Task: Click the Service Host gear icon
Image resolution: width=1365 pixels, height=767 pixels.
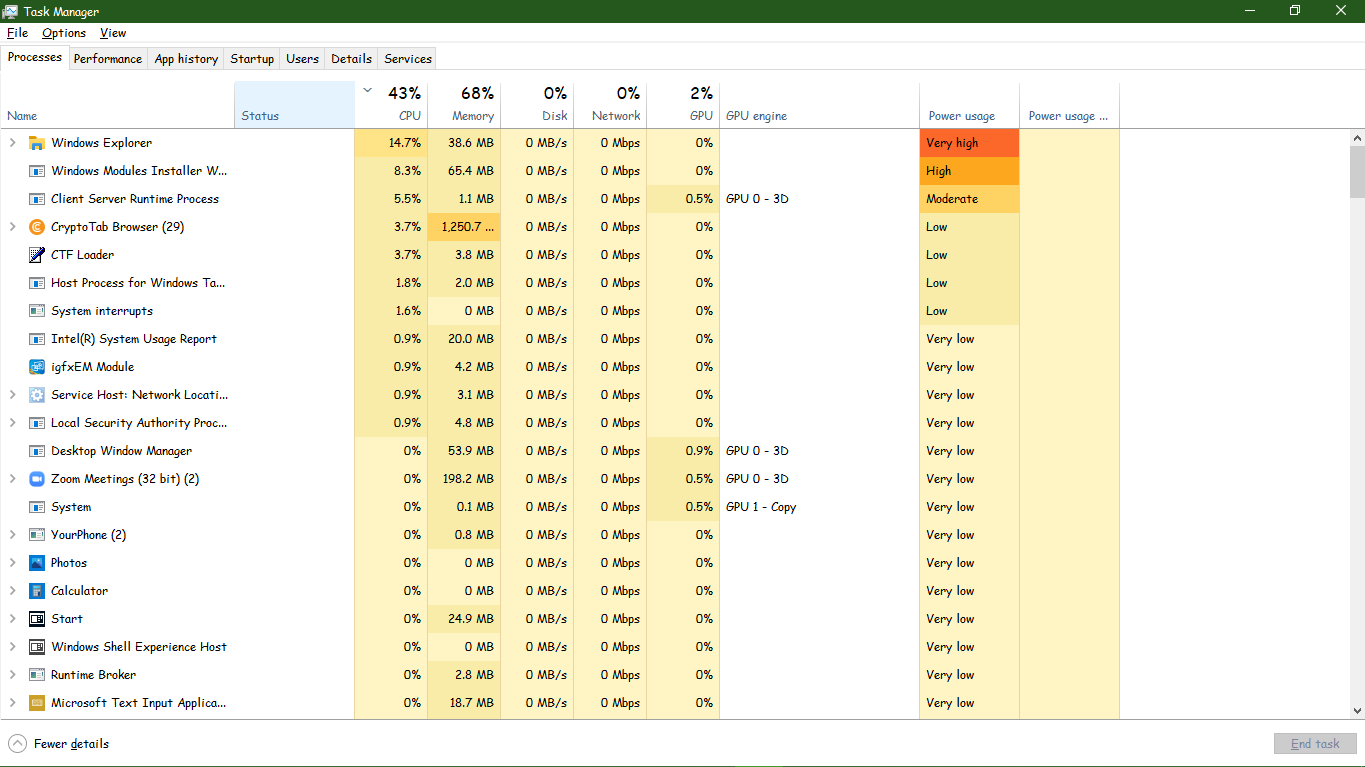Action: tap(37, 395)
